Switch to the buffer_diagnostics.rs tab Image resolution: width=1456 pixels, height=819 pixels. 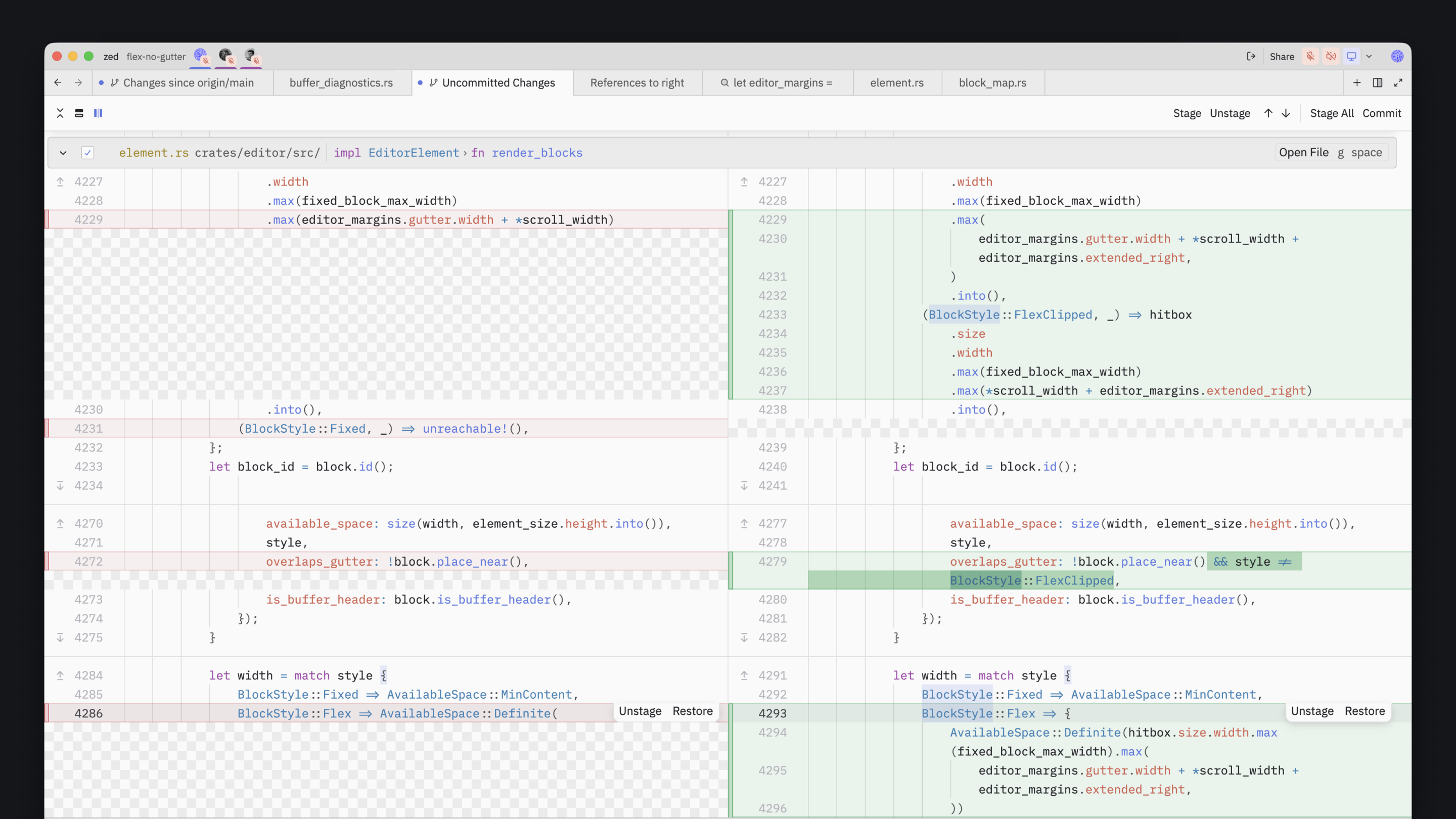pos(340,82)
